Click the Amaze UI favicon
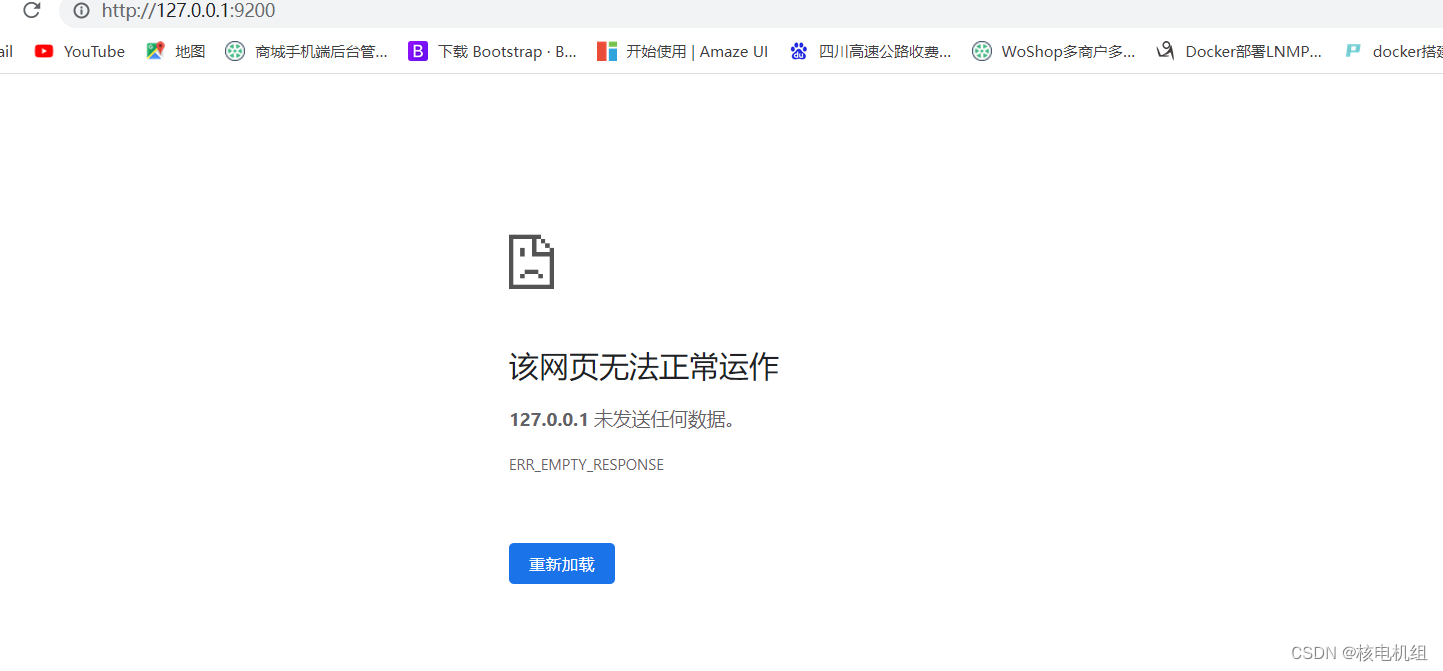Viewport: 1443px width, 671px height. coord(606,50)
